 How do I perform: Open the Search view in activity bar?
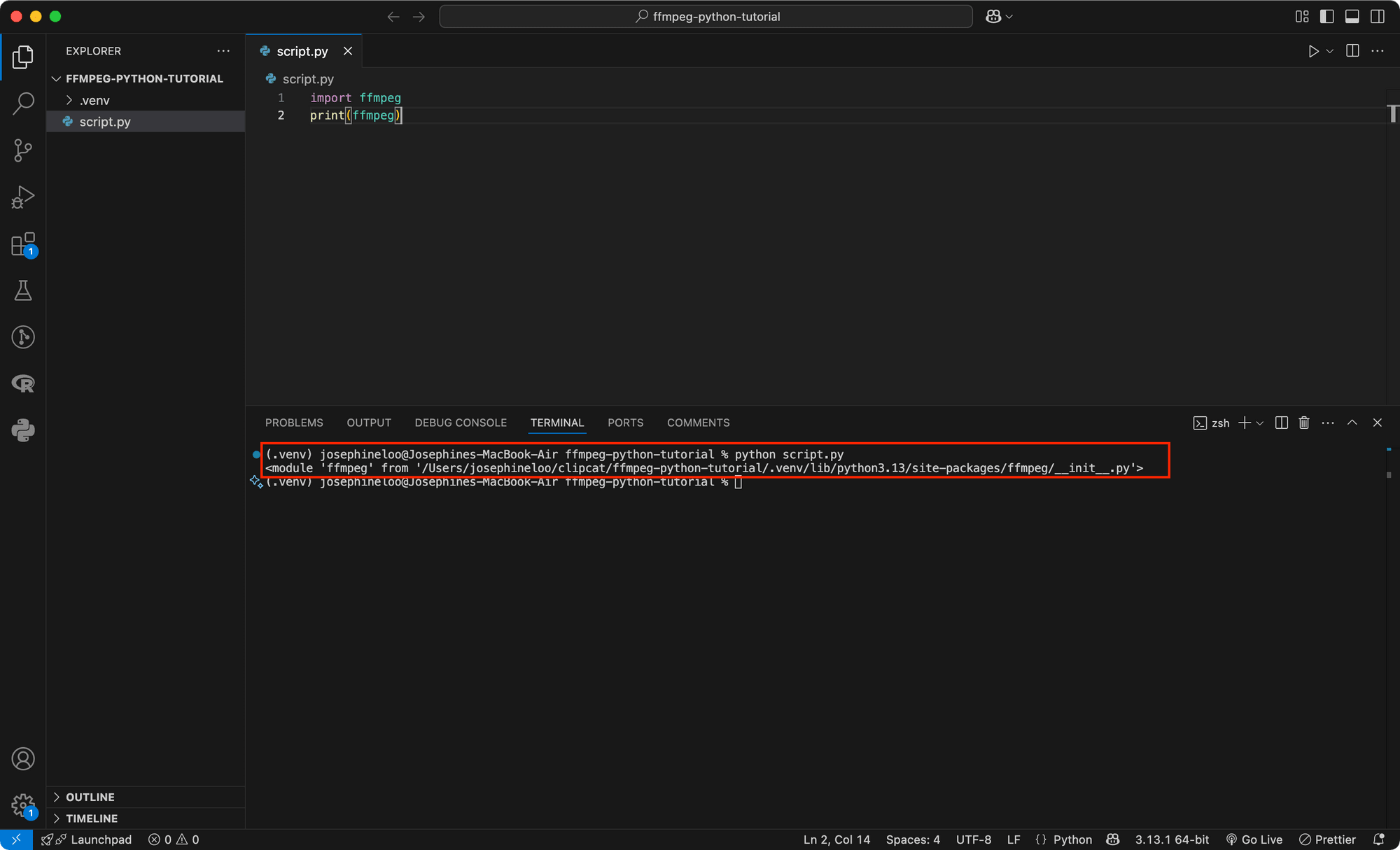point(23,104)
